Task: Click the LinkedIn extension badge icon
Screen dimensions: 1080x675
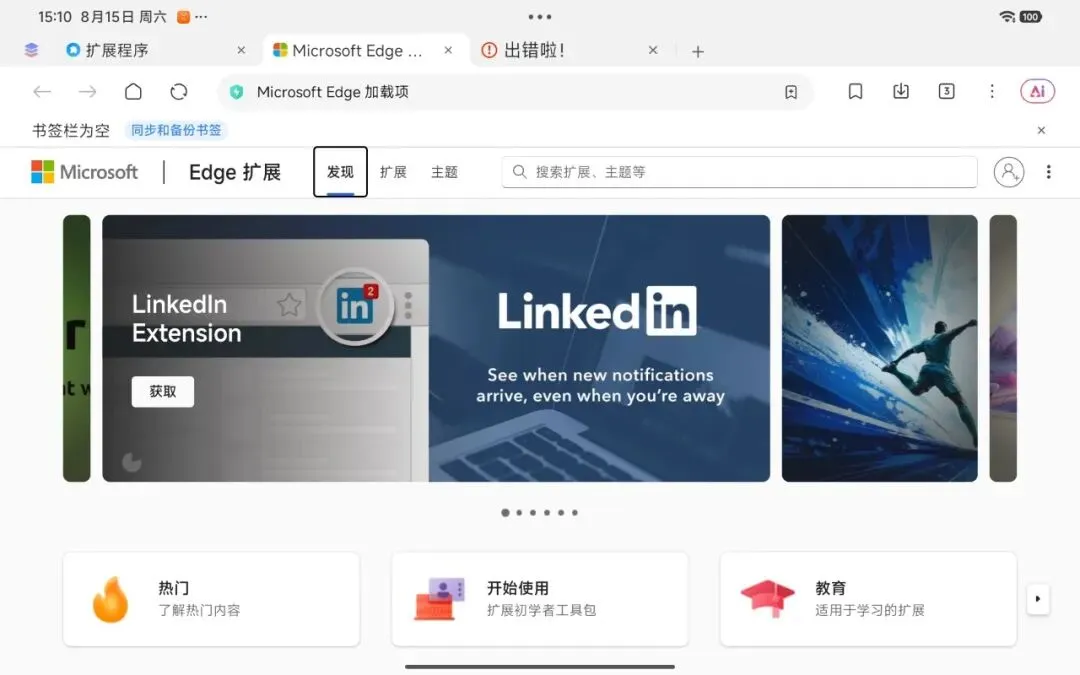Action: point(355,306)
